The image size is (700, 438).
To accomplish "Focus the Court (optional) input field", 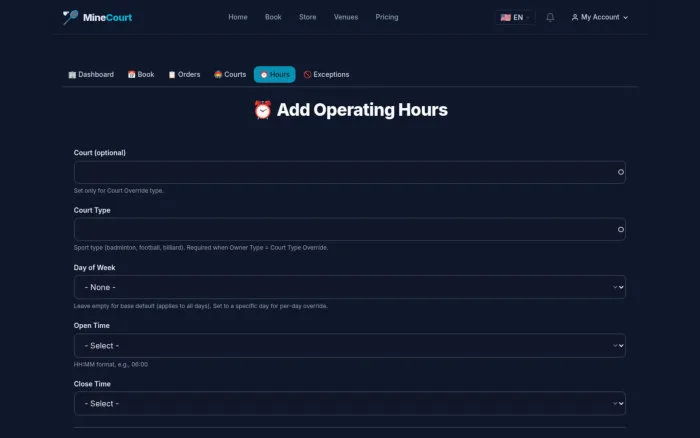I will pyautogui.click(x=350, y=172).
